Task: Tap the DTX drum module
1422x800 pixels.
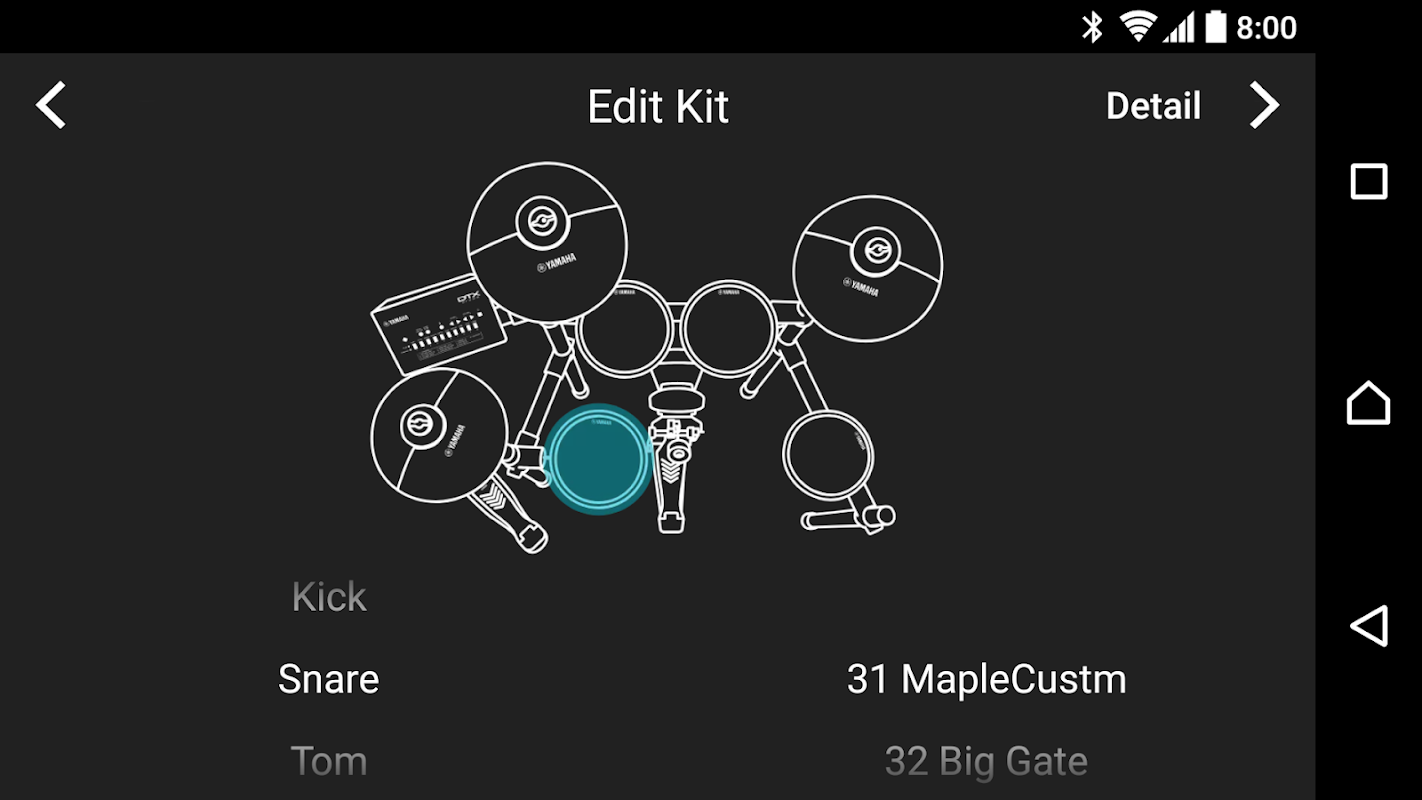Action: pyautogui.click(x=438, y=323)
